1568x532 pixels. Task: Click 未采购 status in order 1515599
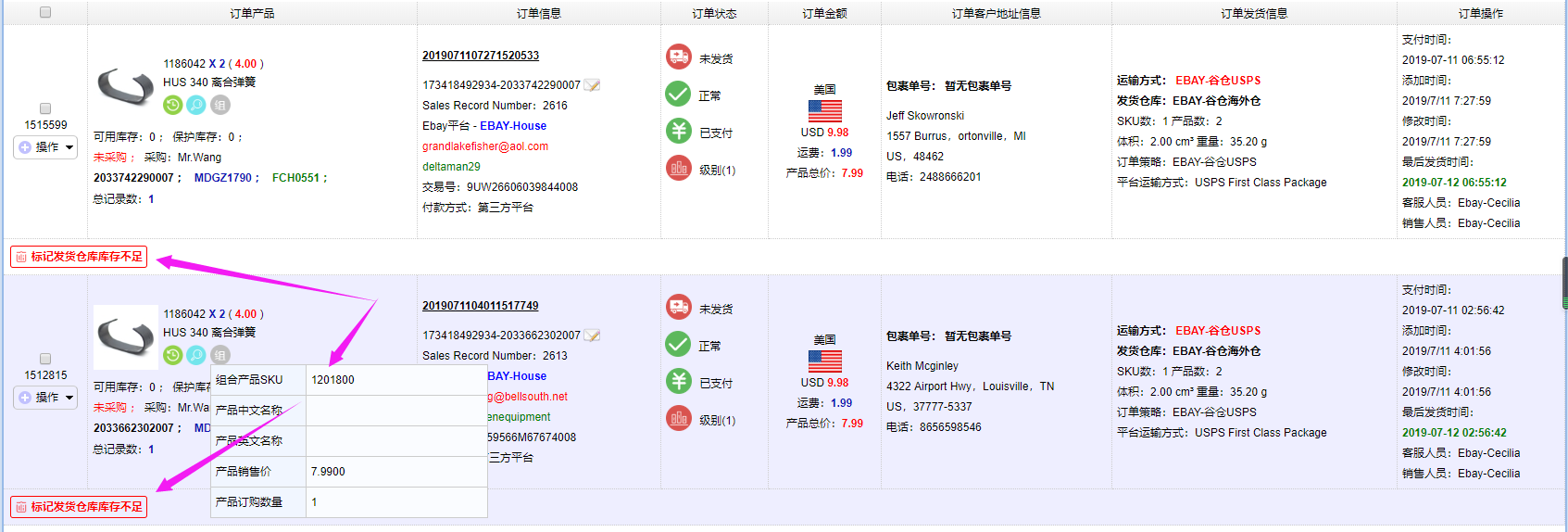pos(110,158)
